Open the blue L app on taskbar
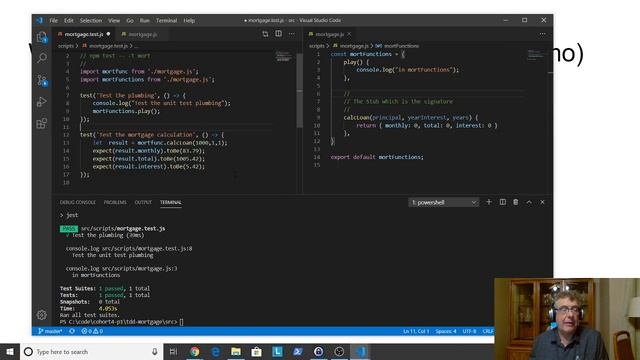The image size is (640, 360). pos(277,352)
